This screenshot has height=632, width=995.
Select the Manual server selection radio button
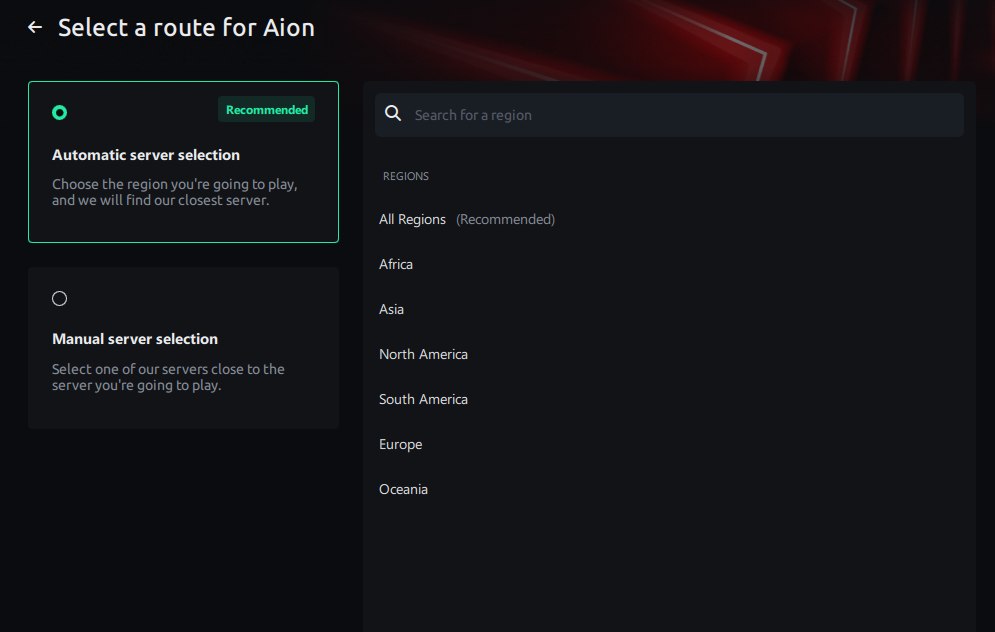[60, 298]
